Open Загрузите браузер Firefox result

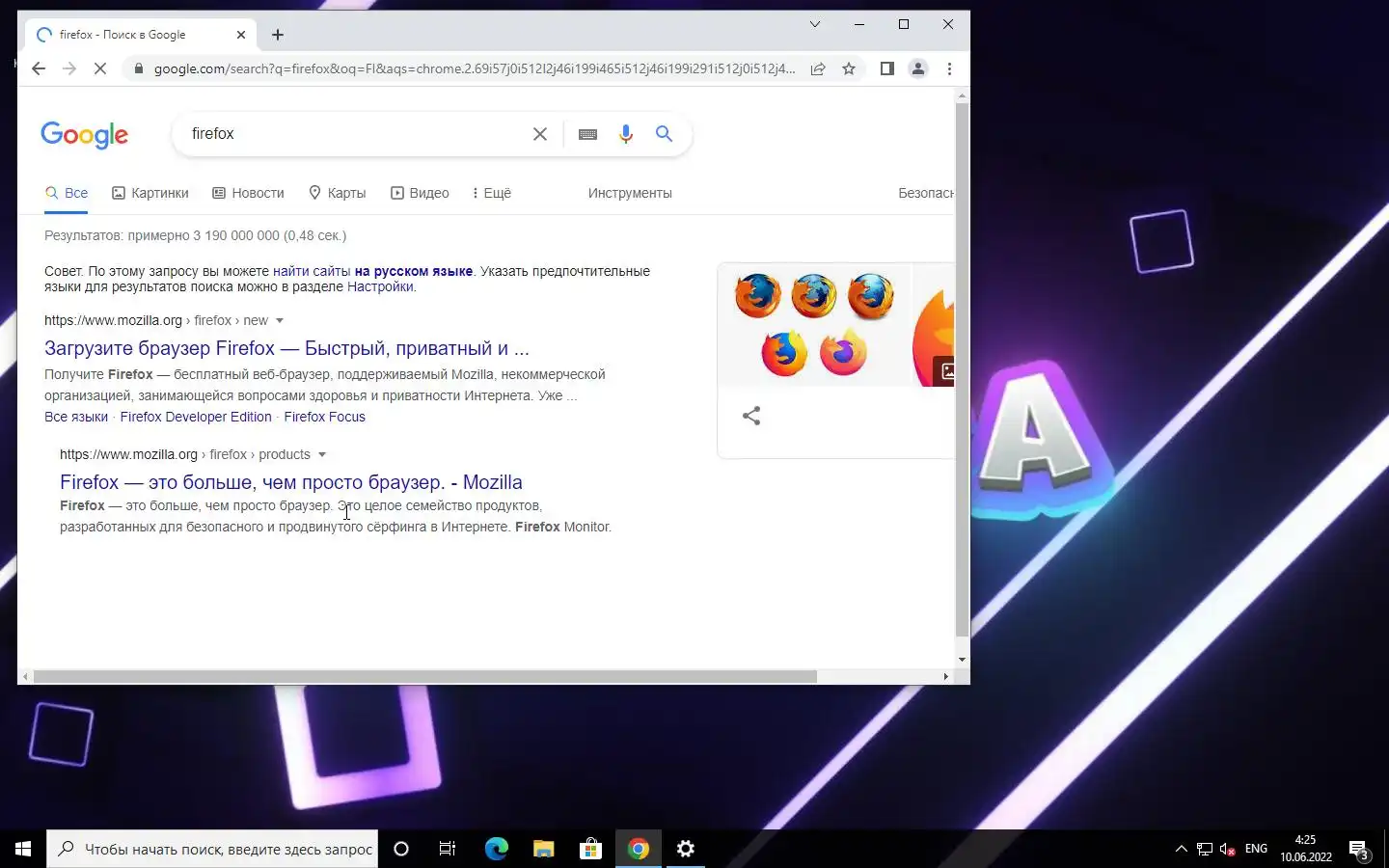coord(286,348)
